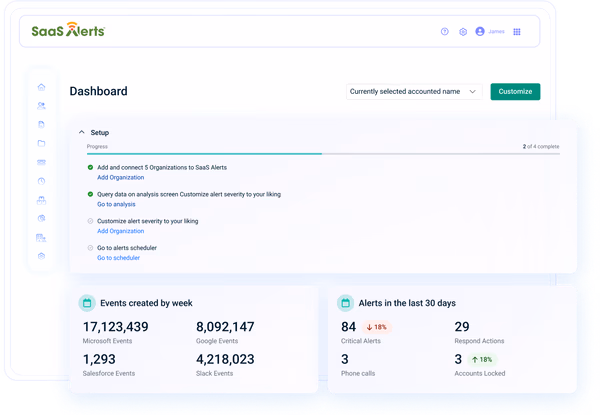Screen dimensions: 600x415
Task: Open the clock icon in sidebar
Action: 41,181
